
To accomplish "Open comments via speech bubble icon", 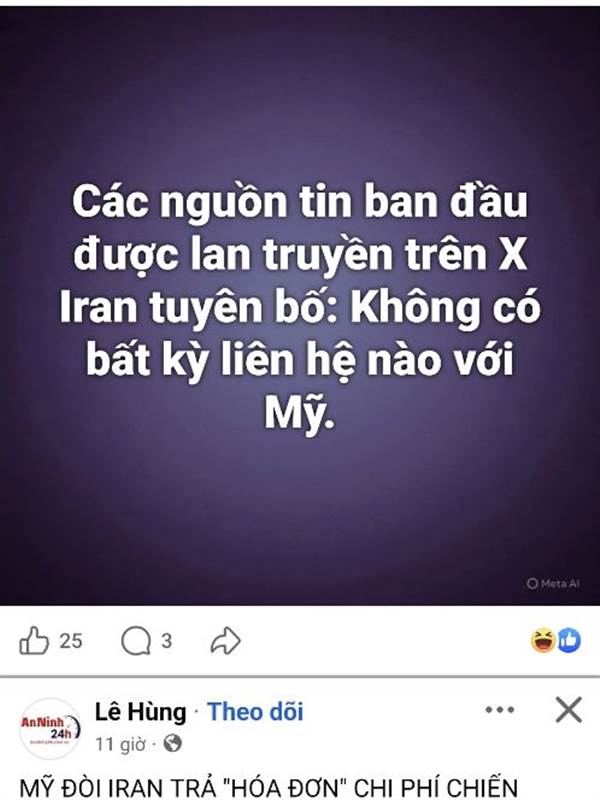I will pyautogui.click(x=136, y=641).
